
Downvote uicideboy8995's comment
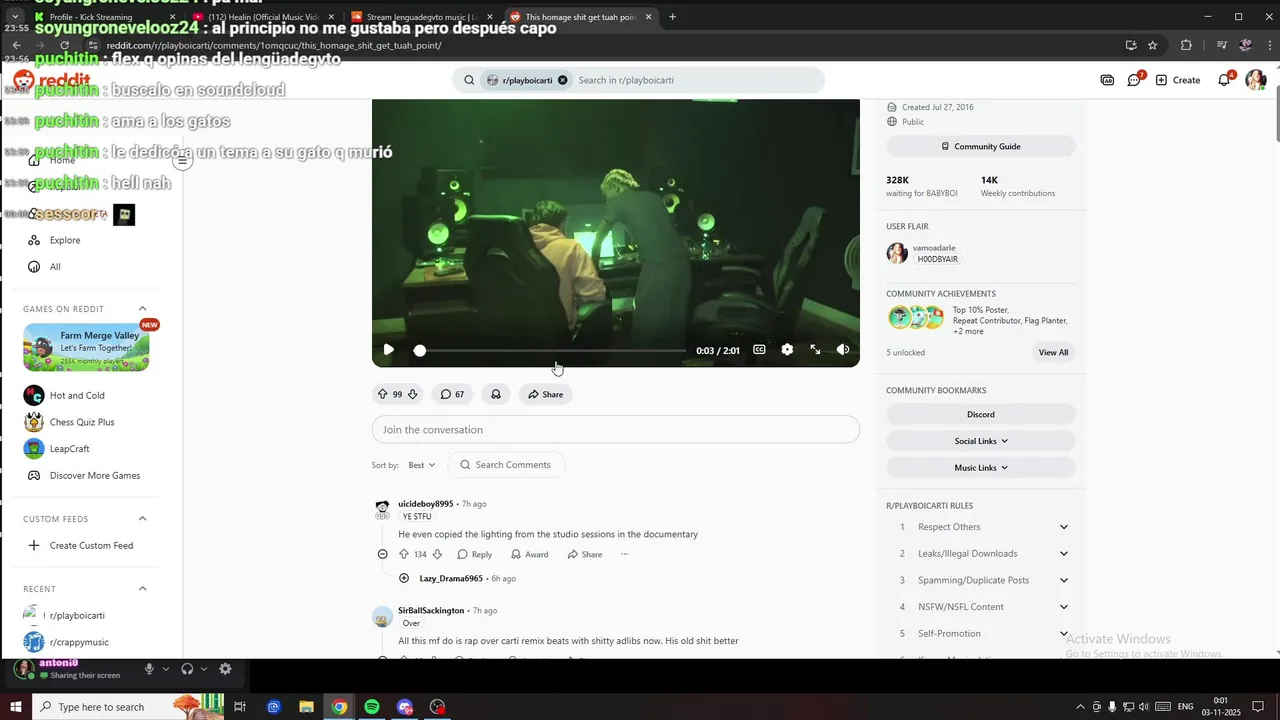[437, 554]
